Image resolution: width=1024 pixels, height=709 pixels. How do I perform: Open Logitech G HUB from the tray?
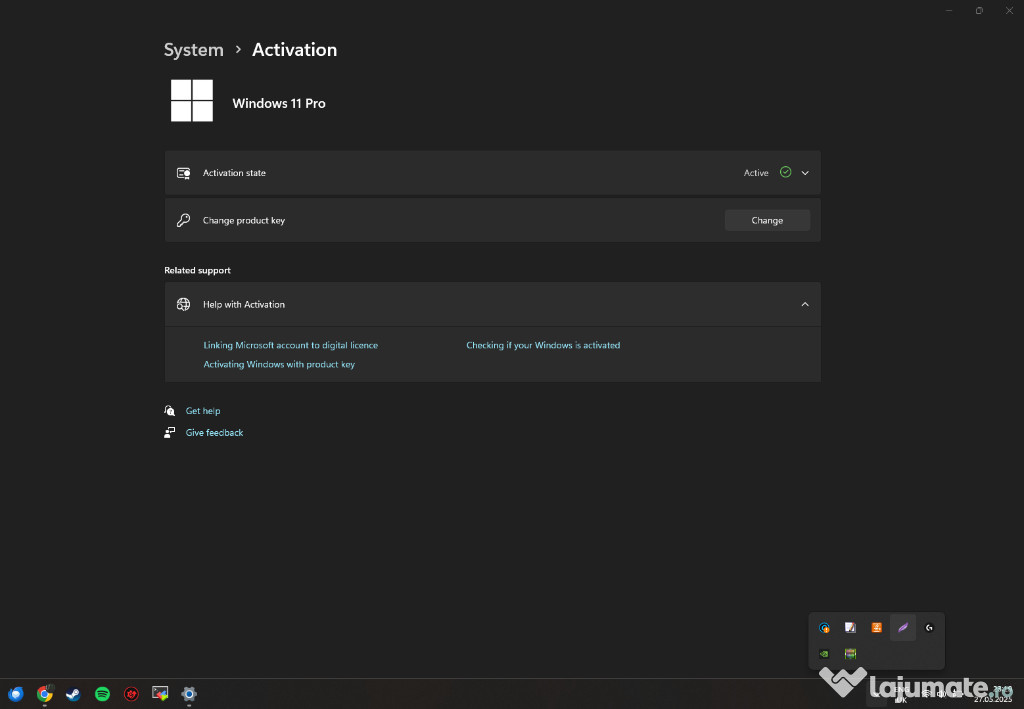pos(929,627)
